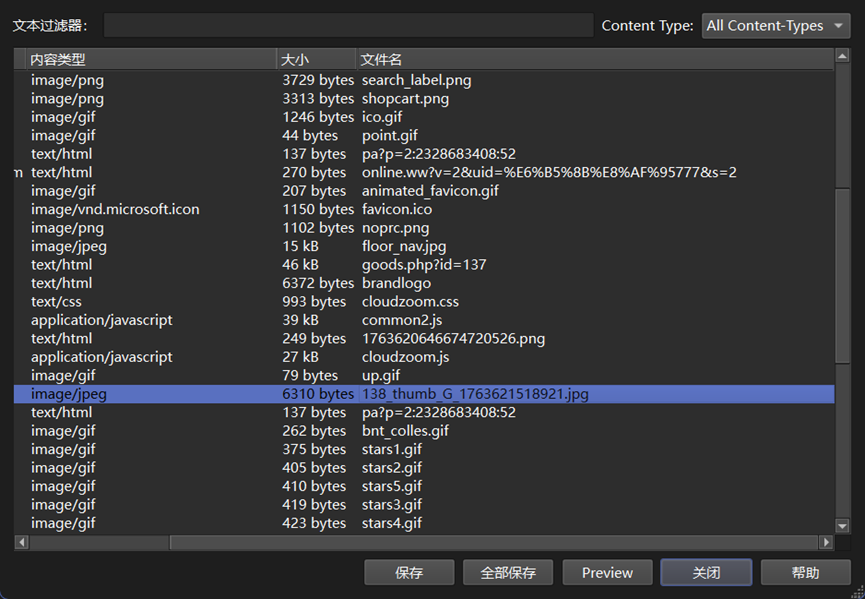This screenshot has height=599, width=865.
Task: Click the 全部保存 button
Action: coord(508,572)
